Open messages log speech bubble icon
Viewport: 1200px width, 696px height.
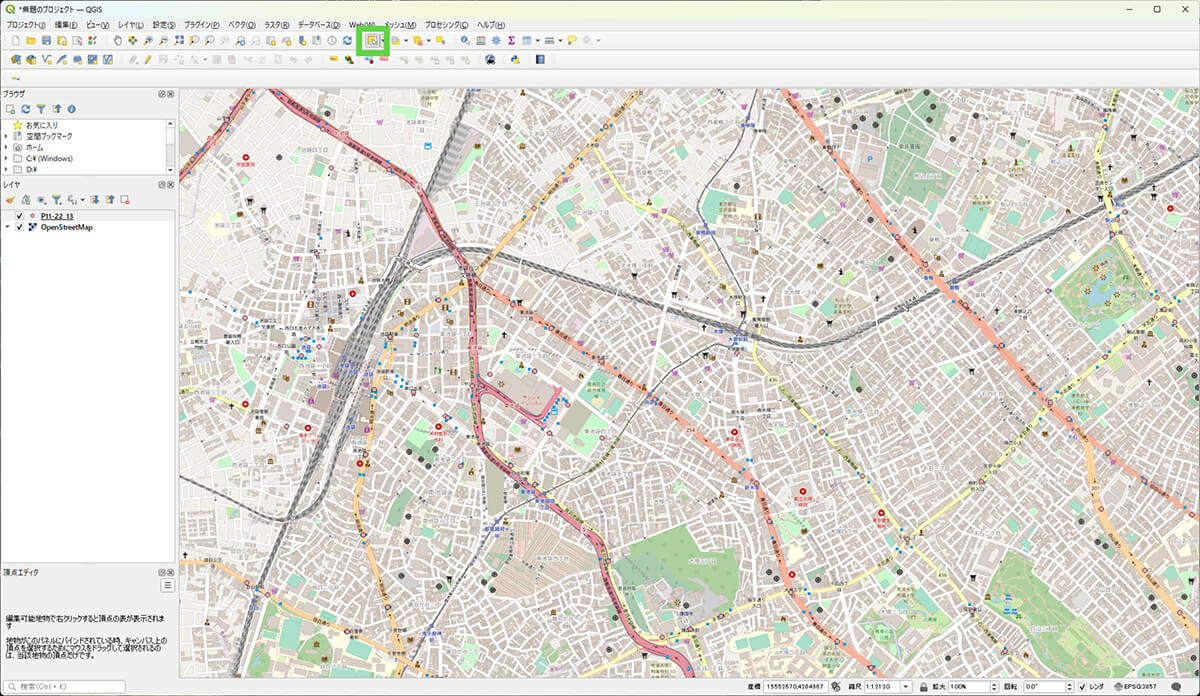pyautogui.click(x=1178, y=686)
